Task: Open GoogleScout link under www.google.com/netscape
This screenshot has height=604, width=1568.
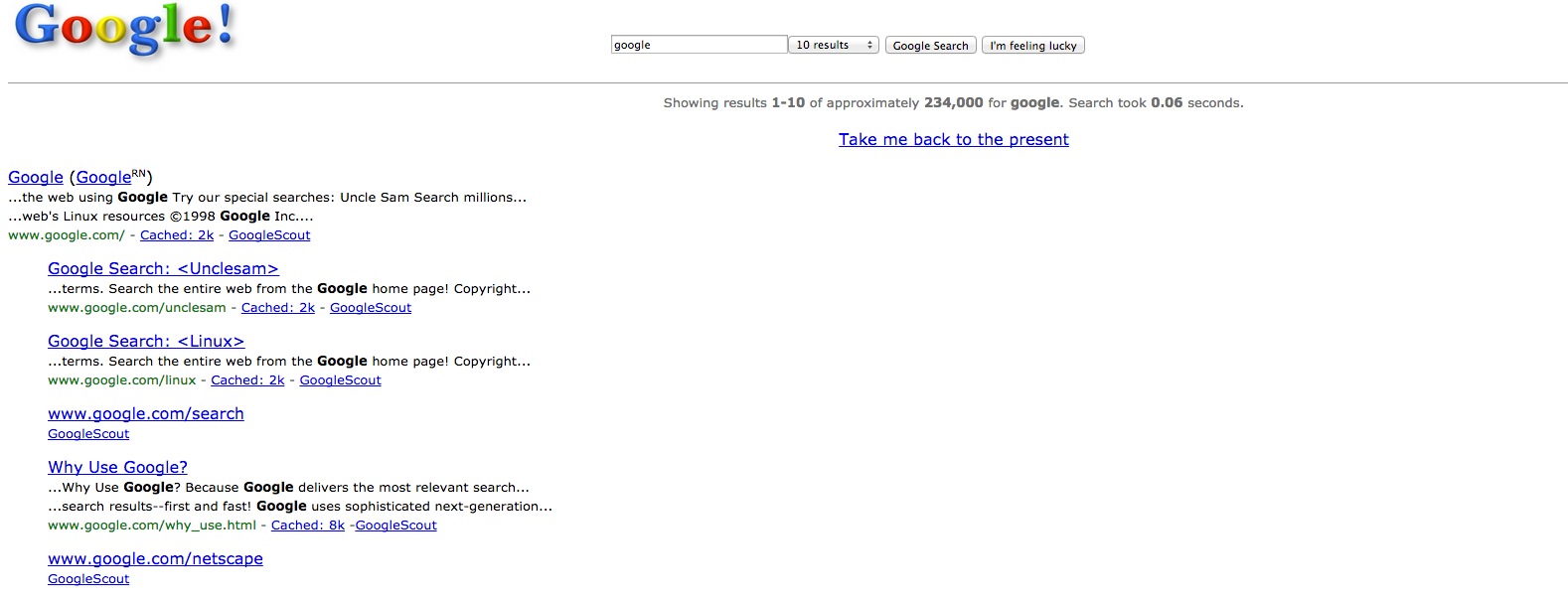Action: point(88,579)
